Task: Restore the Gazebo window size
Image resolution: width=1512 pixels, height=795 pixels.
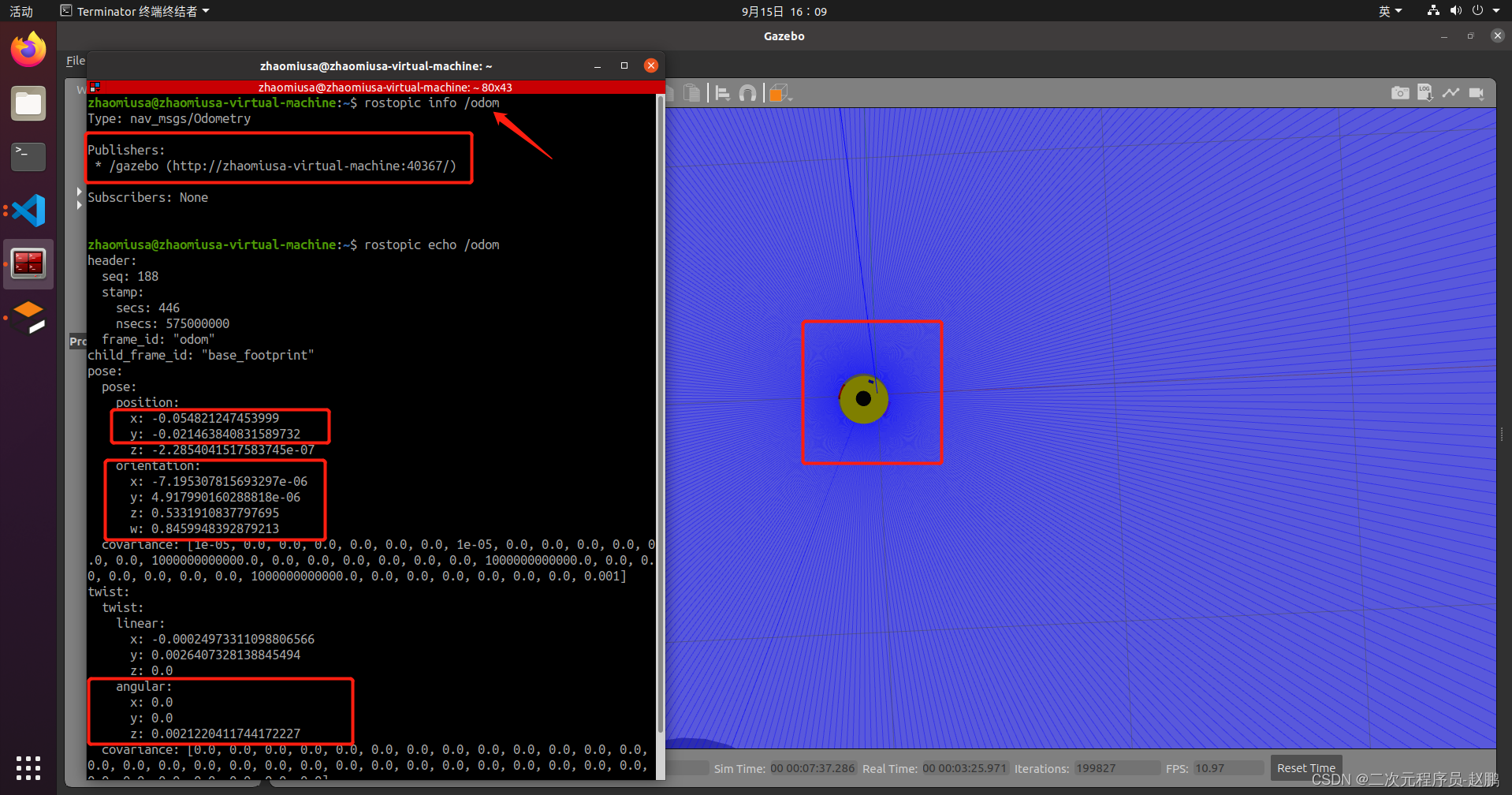Action: click(x=1470, y=35)
